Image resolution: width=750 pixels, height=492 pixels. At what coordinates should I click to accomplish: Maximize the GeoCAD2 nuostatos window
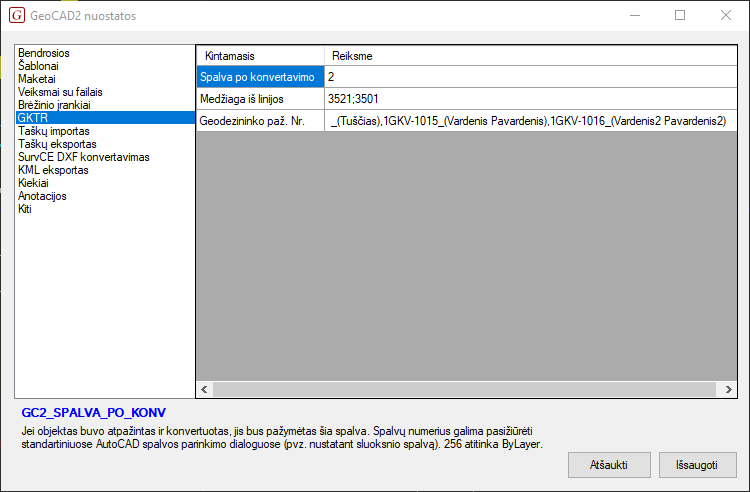(680, 15)
